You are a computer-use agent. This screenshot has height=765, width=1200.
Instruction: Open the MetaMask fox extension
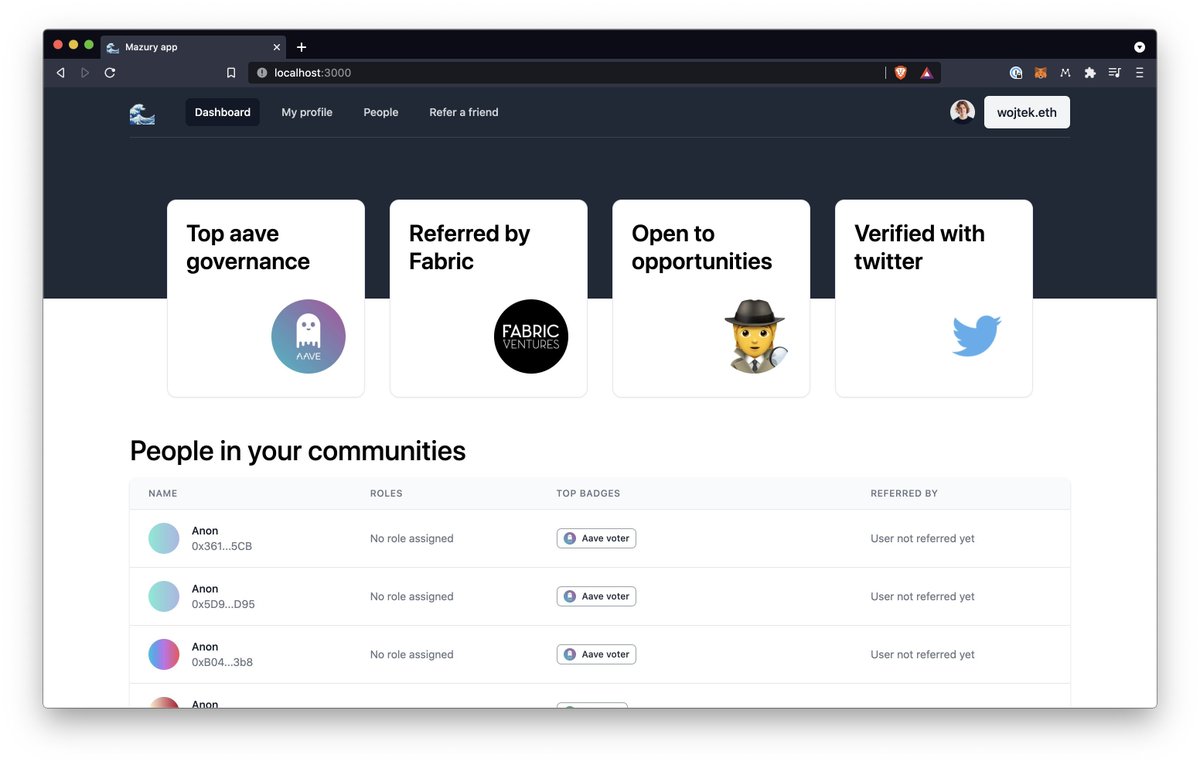pyautogui.click(x=1041, y=73)
